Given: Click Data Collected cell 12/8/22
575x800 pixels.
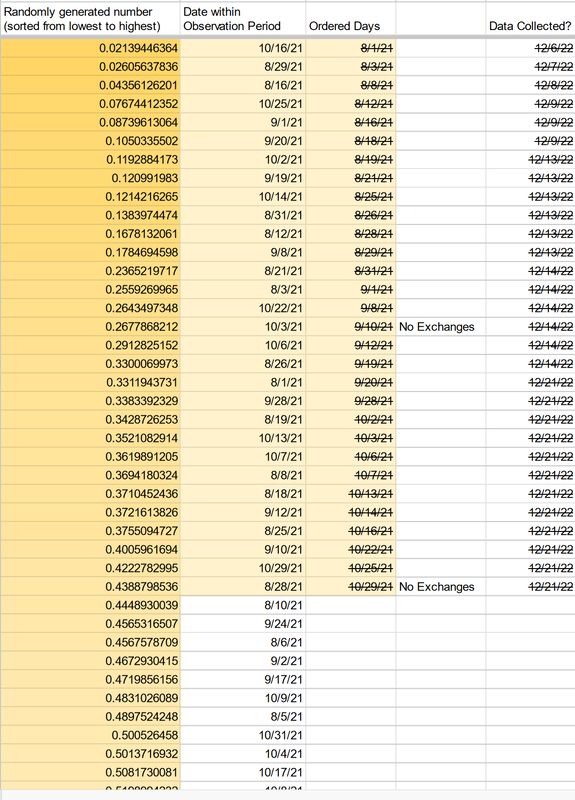Looking at the screenshot, I should (x=530, y=86).
